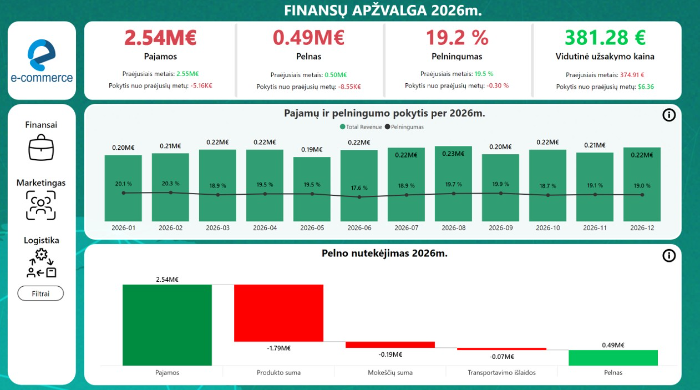
Task: Click the 20.3 % profitability data label
Action: [x=171, y=183]
